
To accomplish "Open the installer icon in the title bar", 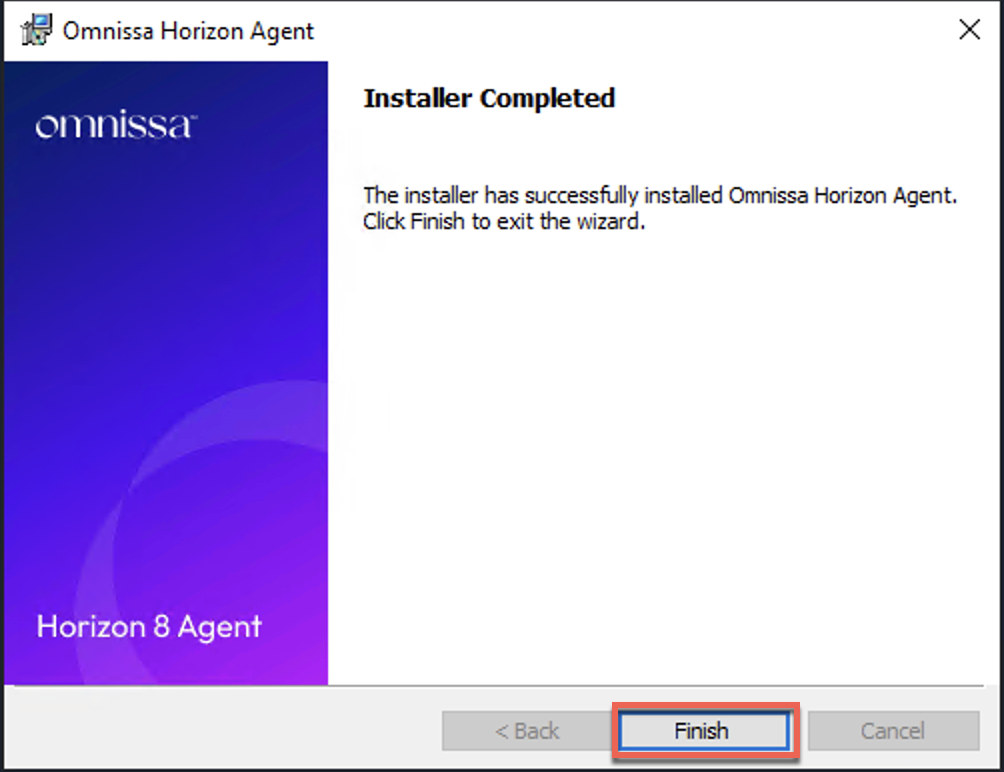I will coord(36,30).
